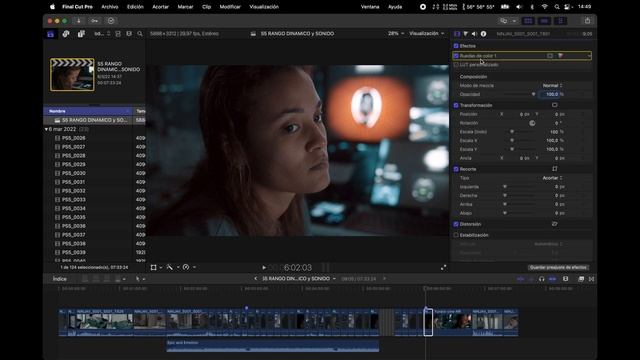Viewport: 640px width, 360px height.
Task: Open the audio inspector speaker icon
Action: [x=474, y=34]
